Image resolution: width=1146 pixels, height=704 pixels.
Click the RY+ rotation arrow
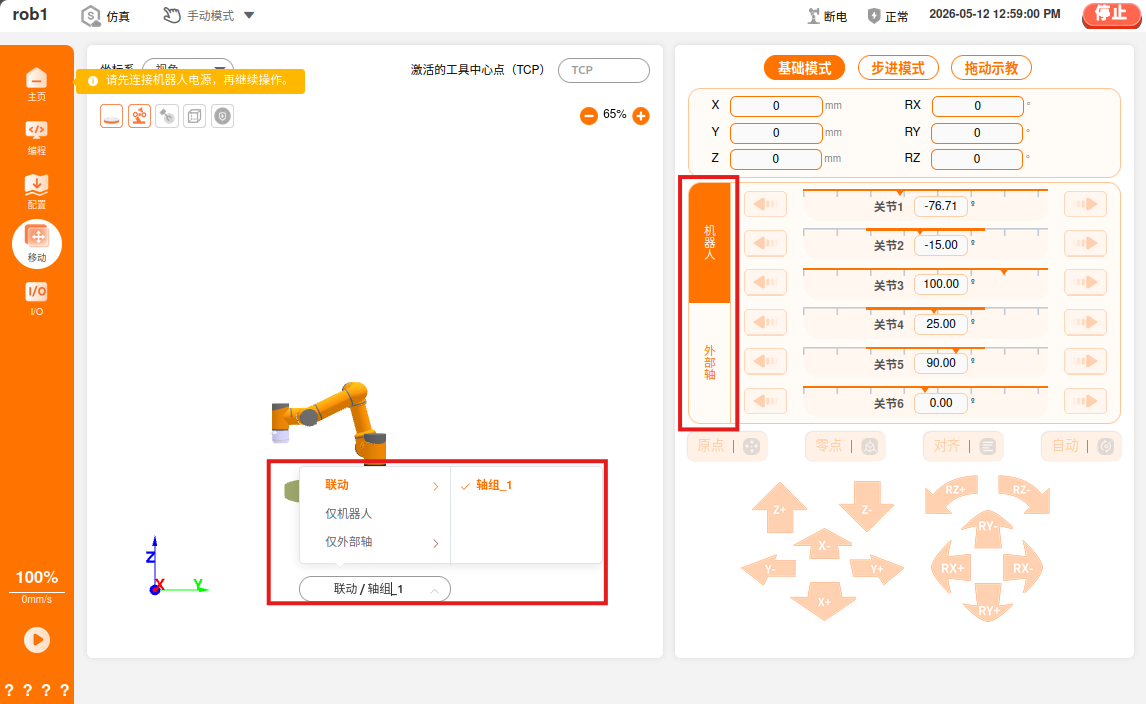988,604
